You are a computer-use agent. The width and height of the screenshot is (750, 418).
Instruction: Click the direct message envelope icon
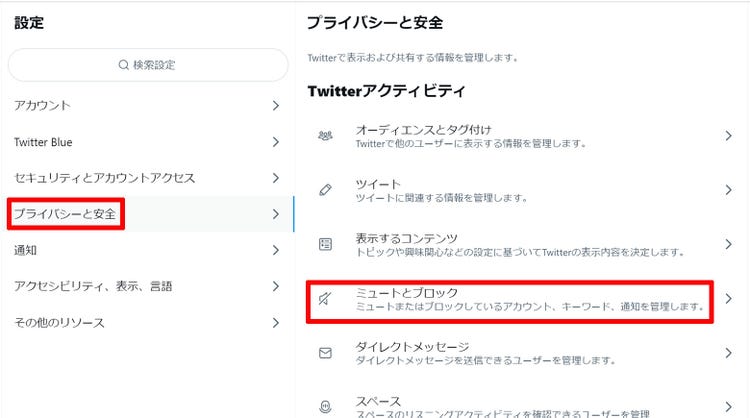pyautogui.click(x=325, y=353)
